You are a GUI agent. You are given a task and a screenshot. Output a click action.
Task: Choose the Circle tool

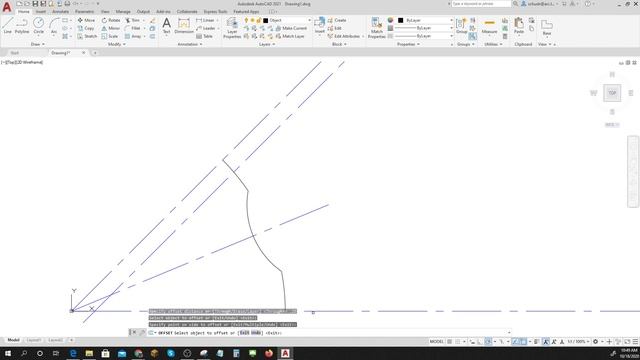click(38, 26)
